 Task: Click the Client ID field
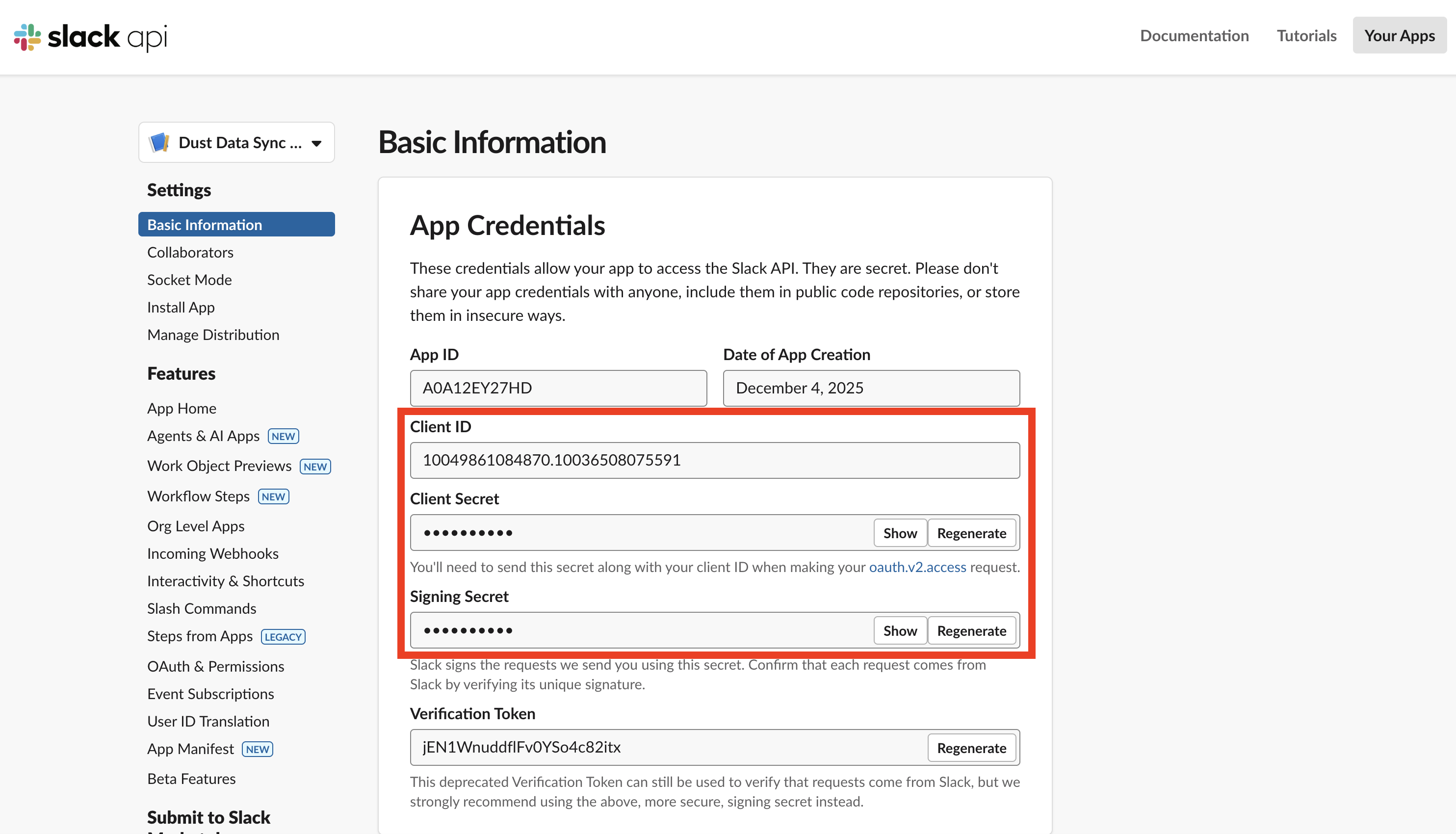pyautogui.click(x=714, y=460)
